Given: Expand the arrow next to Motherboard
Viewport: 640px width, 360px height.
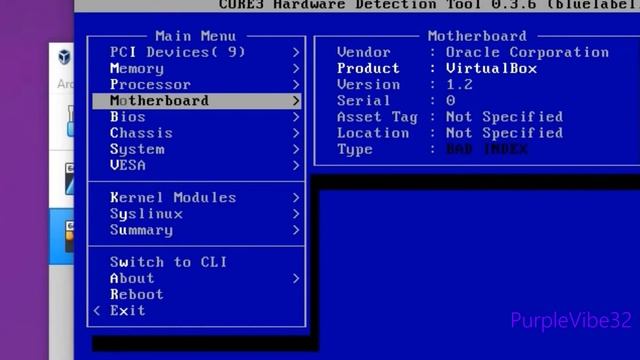Looking at the screenshot, I should 296,101.
